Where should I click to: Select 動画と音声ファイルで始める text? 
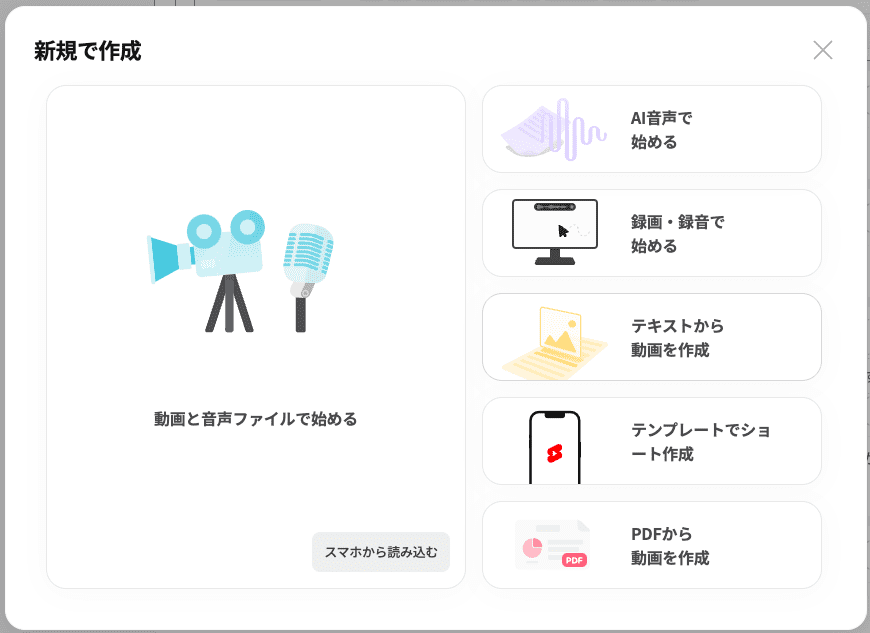pyautogui.click(x=255, y=419)
